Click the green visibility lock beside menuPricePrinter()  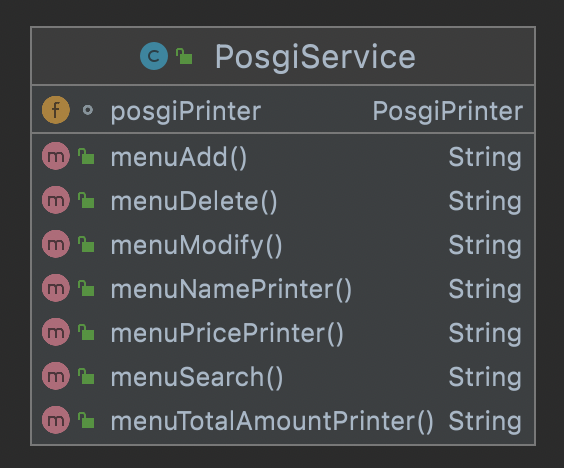point(86,332)
